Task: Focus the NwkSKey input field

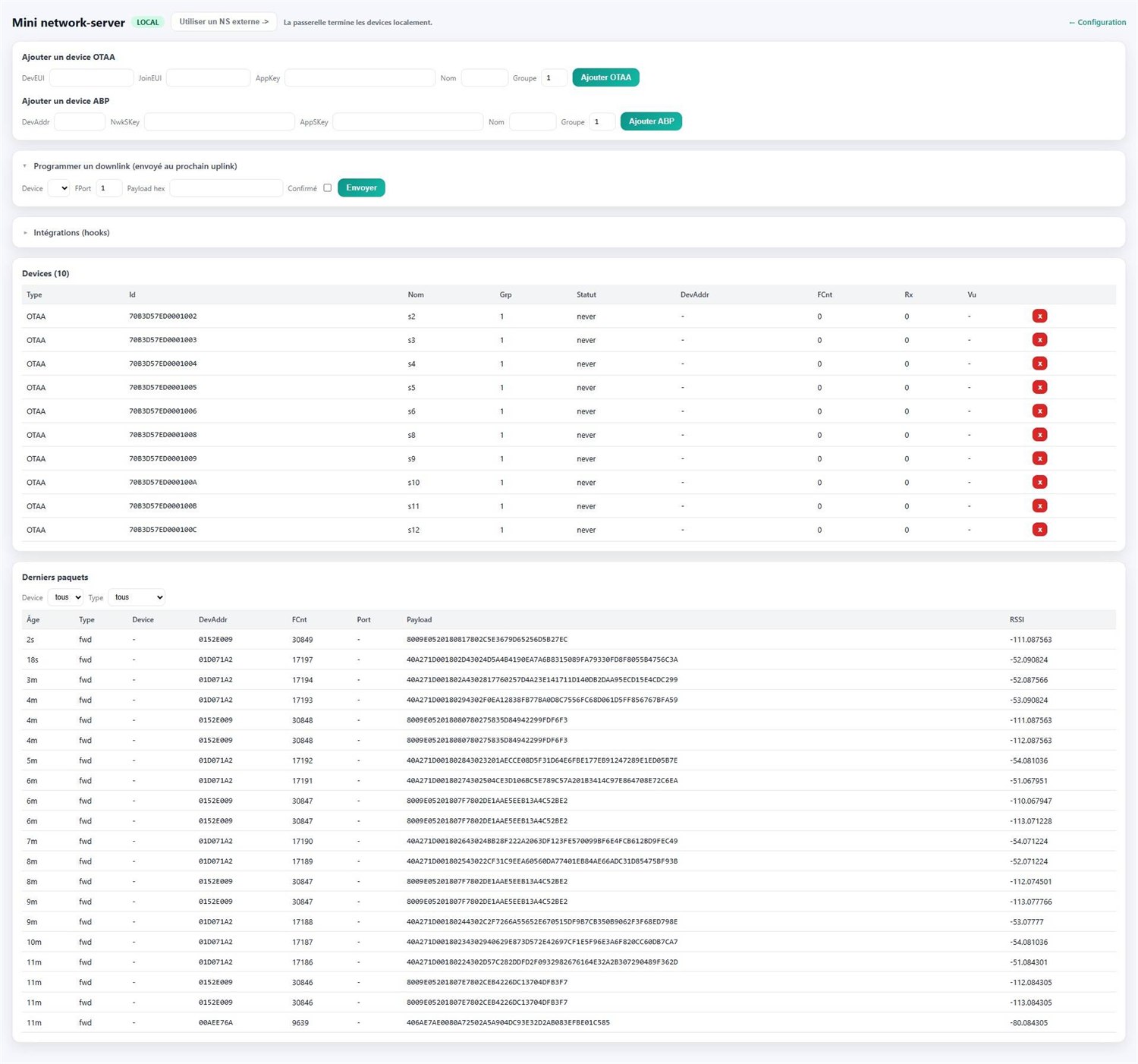Action: pos(219,121)
